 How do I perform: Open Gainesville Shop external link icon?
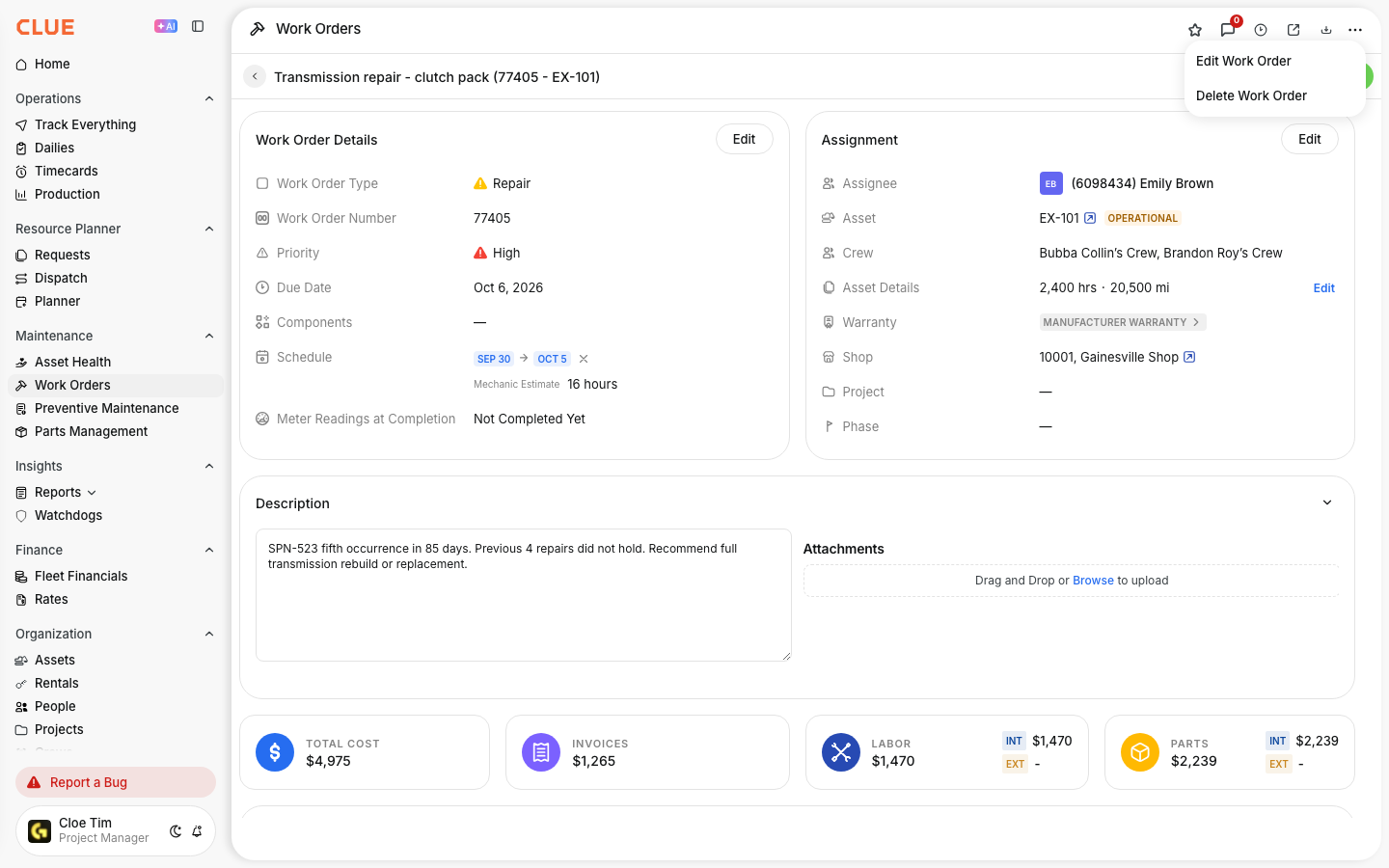(x=1189, y=357)
